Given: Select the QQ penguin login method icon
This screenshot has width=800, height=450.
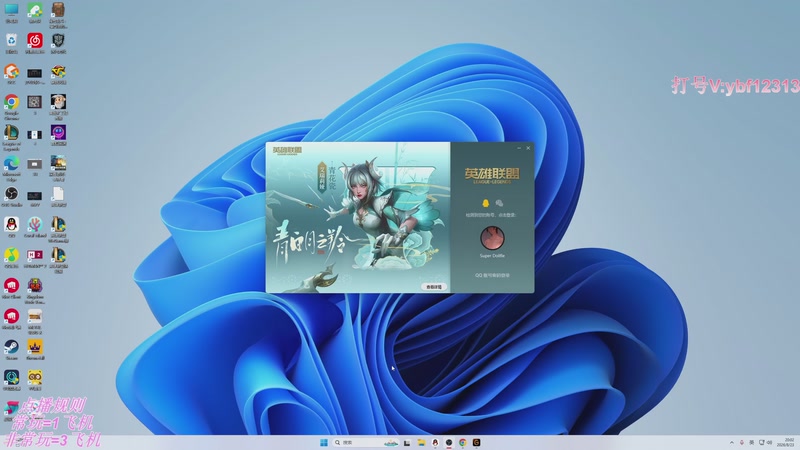Looking at the screenshot, I should pos(485,203).
